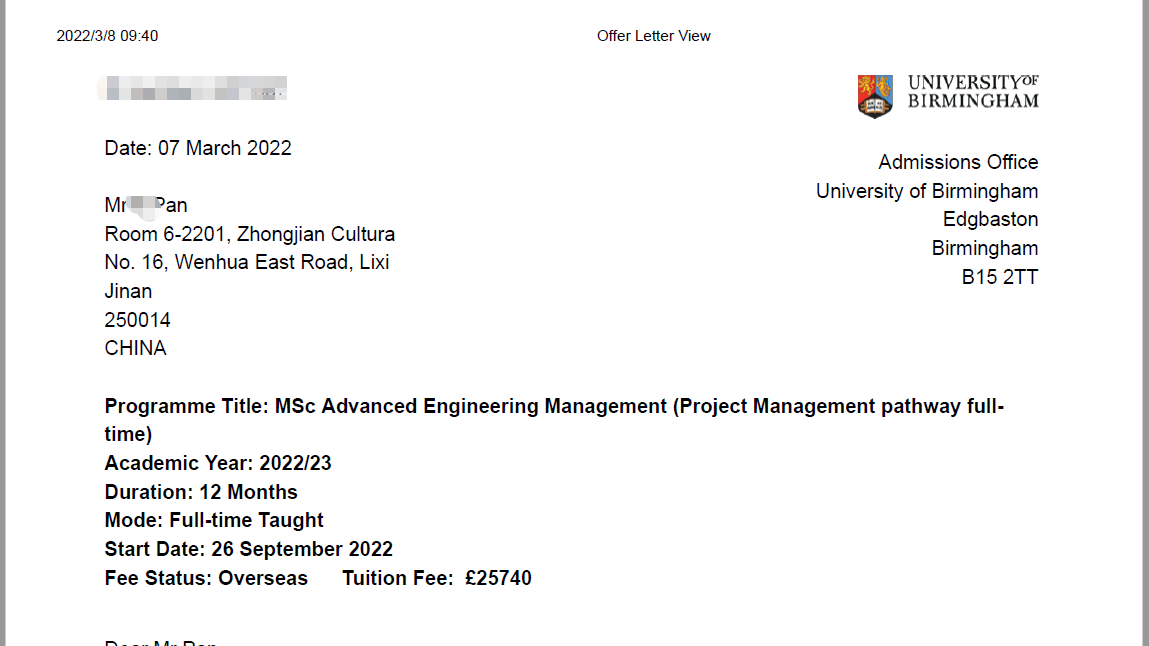
Task: Click the postcode B15 2TT
Action: [1000, 277]
